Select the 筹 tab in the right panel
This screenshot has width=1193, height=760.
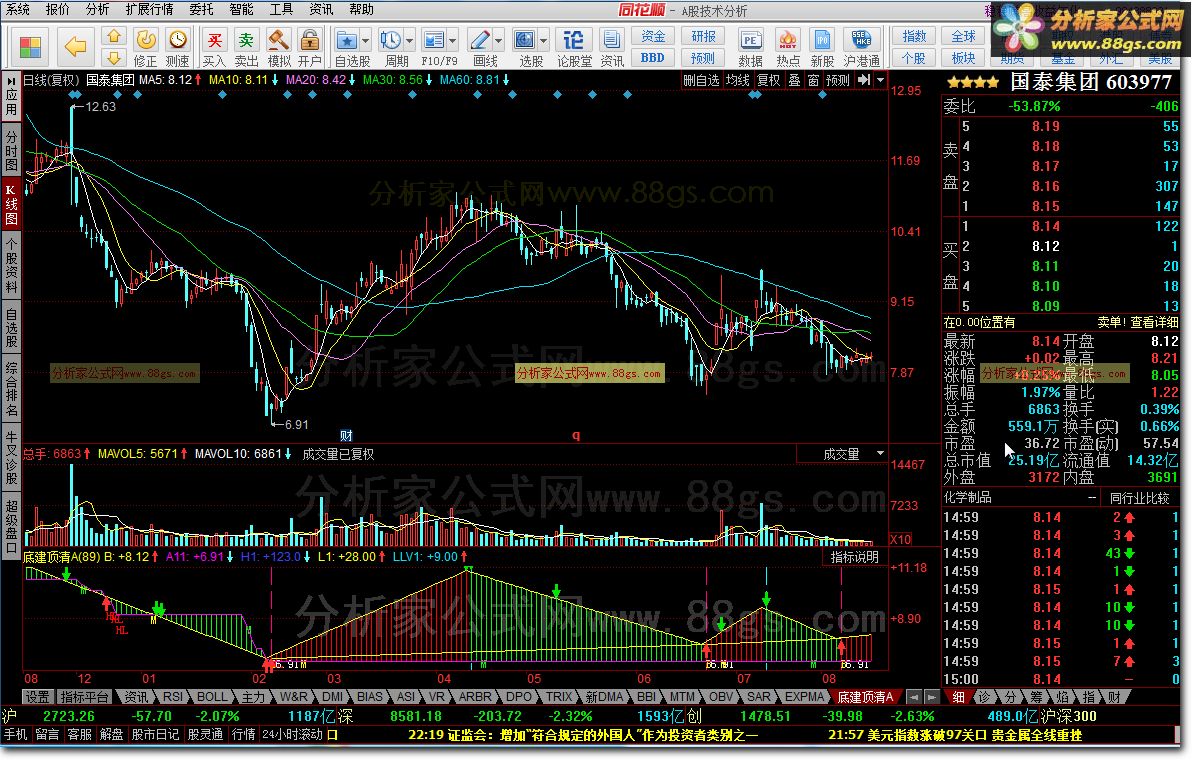(x=1036, y=697)
